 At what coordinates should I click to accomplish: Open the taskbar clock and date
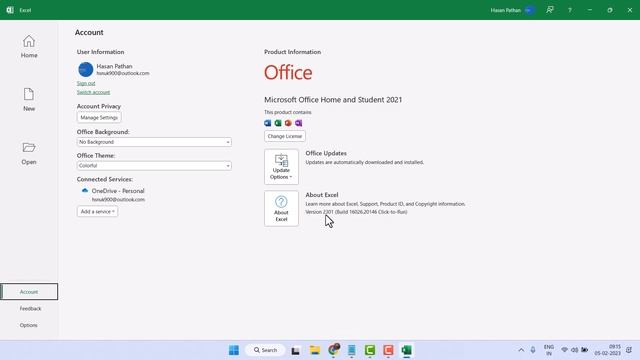(x=607, y=350)
